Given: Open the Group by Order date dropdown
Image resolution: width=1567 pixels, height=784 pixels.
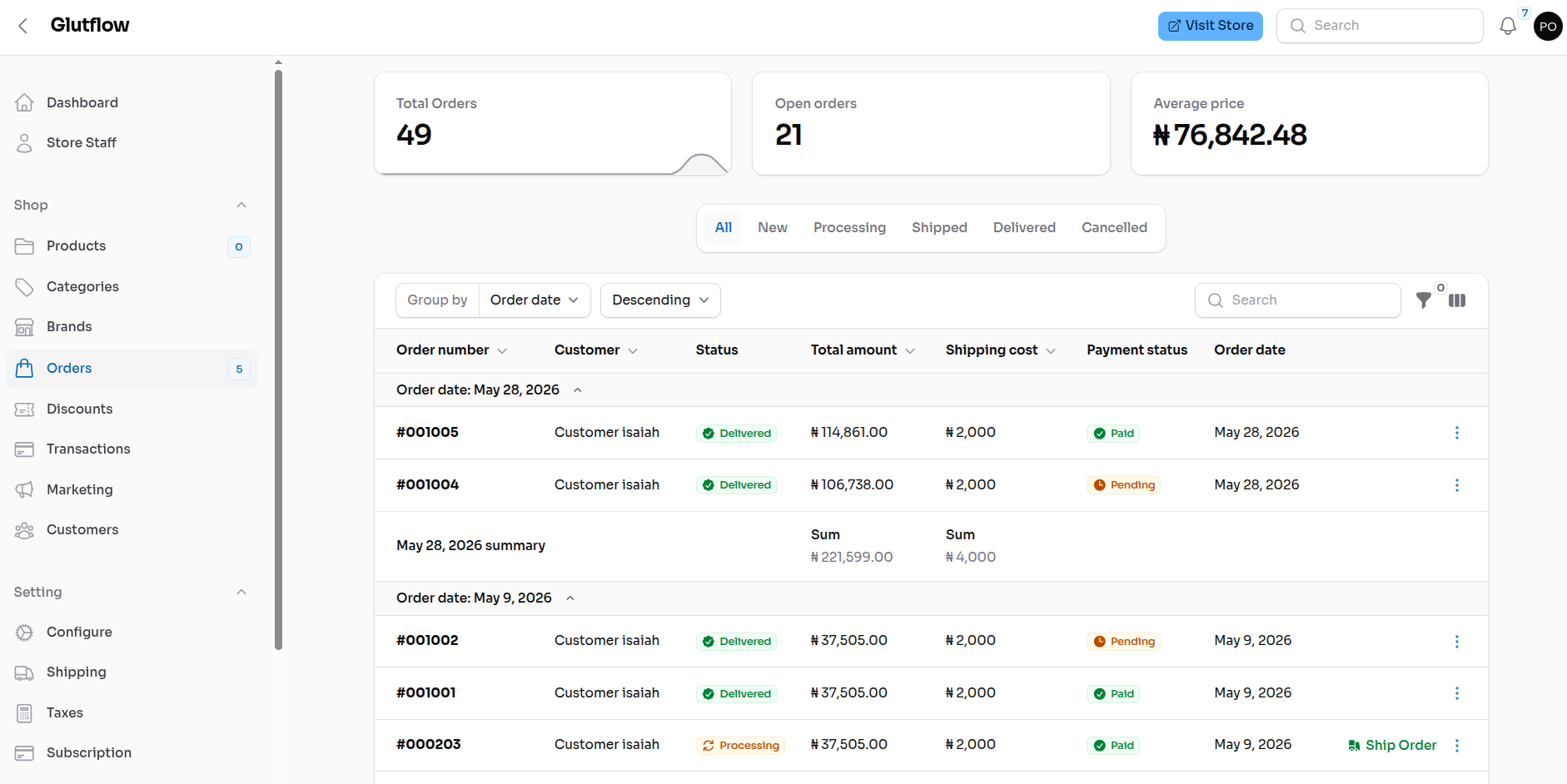Looking at the screenshot, I should pos(535,300).
